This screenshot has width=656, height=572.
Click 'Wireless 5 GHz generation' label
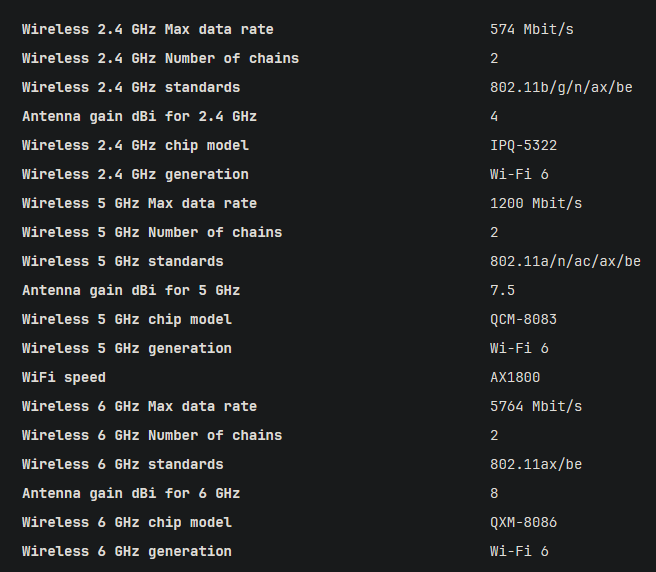coord(126,349)
